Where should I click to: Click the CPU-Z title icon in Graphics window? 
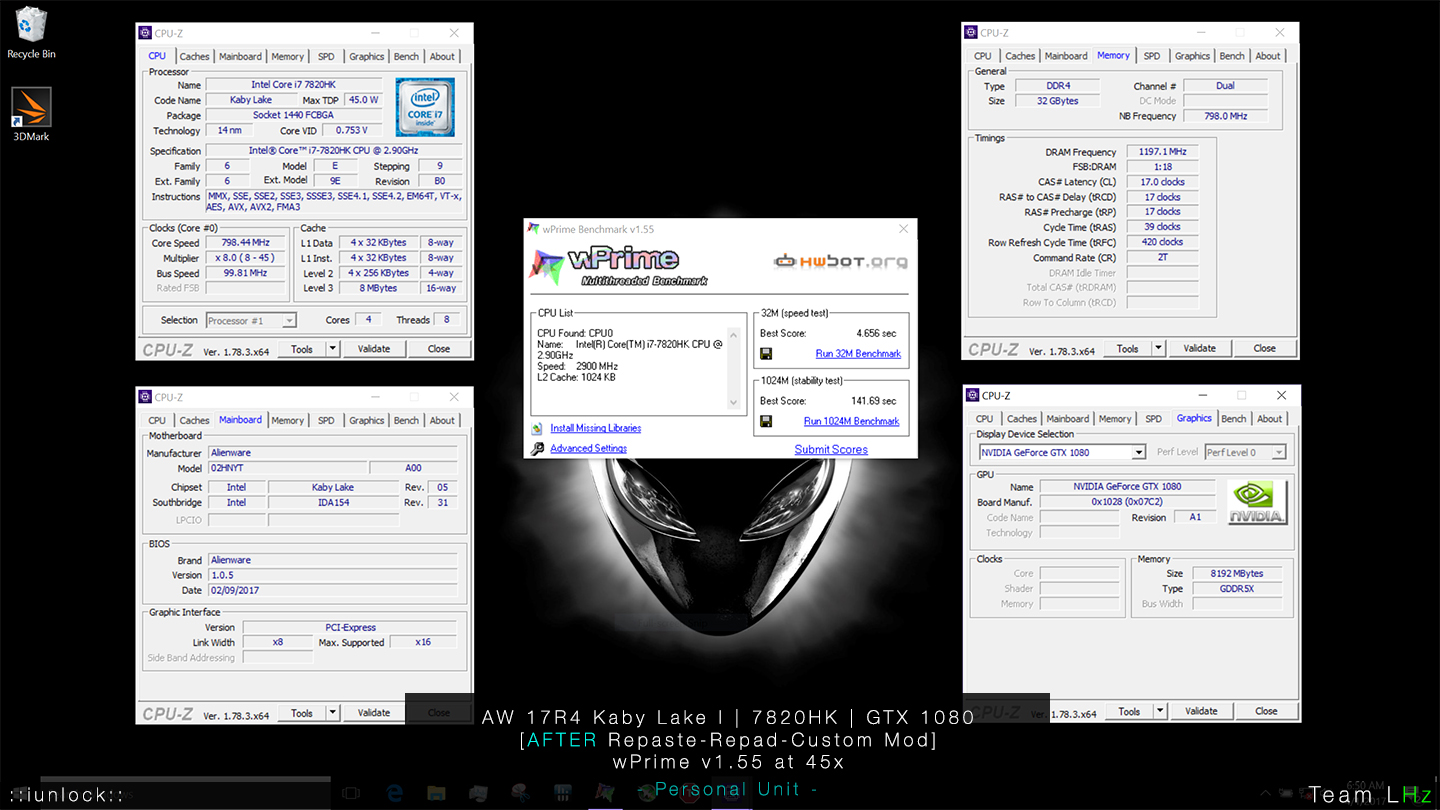pos(974,396)
